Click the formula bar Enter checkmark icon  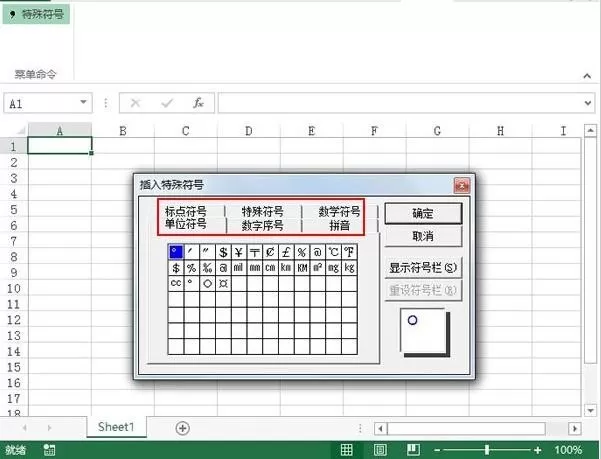click(x=167, y=103)
